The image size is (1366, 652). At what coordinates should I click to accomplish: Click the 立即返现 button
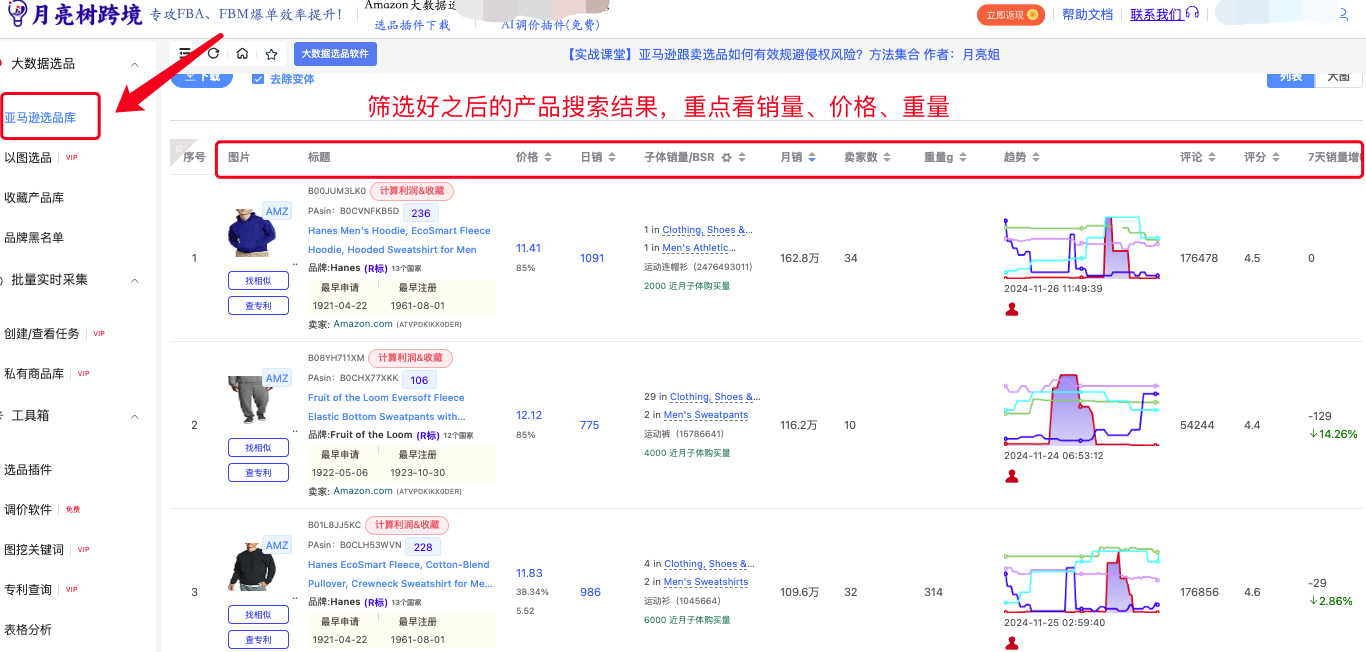point(1009,15)
